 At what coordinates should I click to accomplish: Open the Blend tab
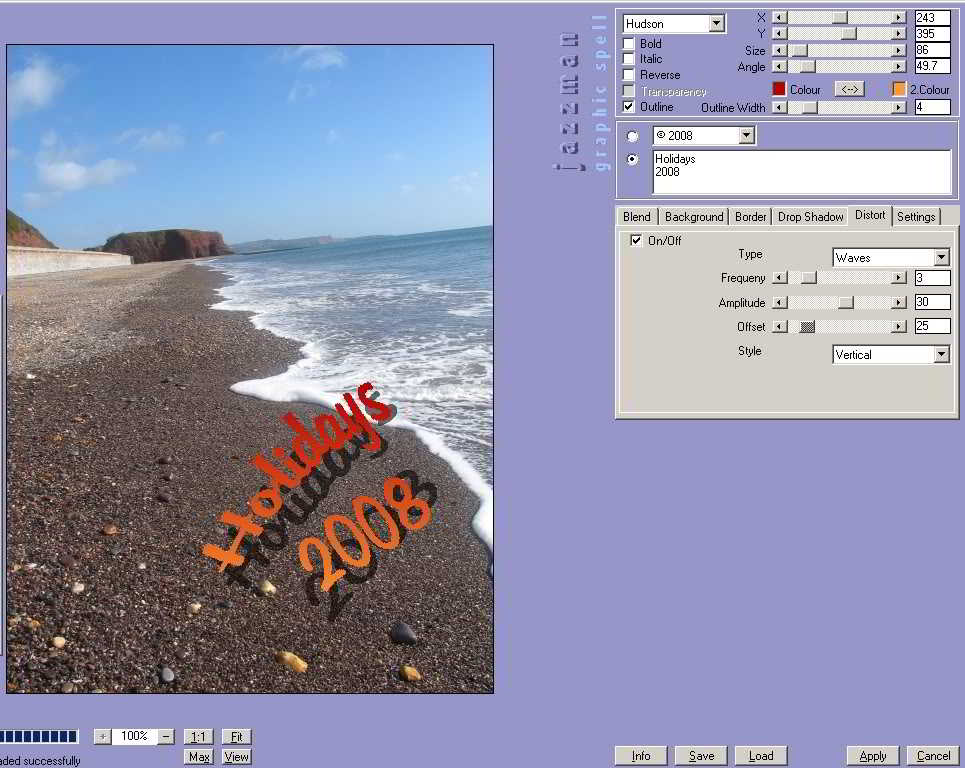point(636,217)
